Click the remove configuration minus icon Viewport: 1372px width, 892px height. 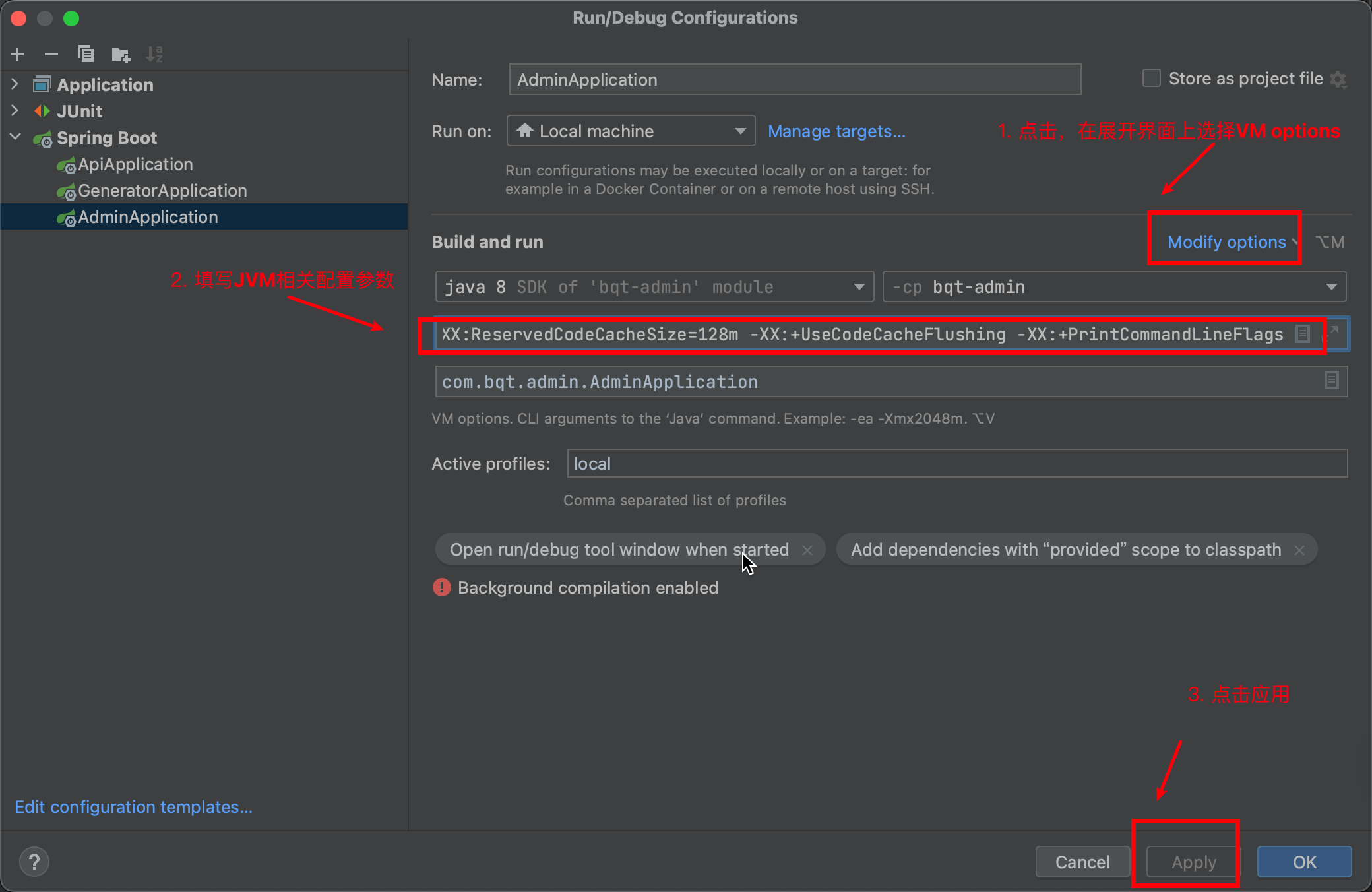[x=51, y=54]
